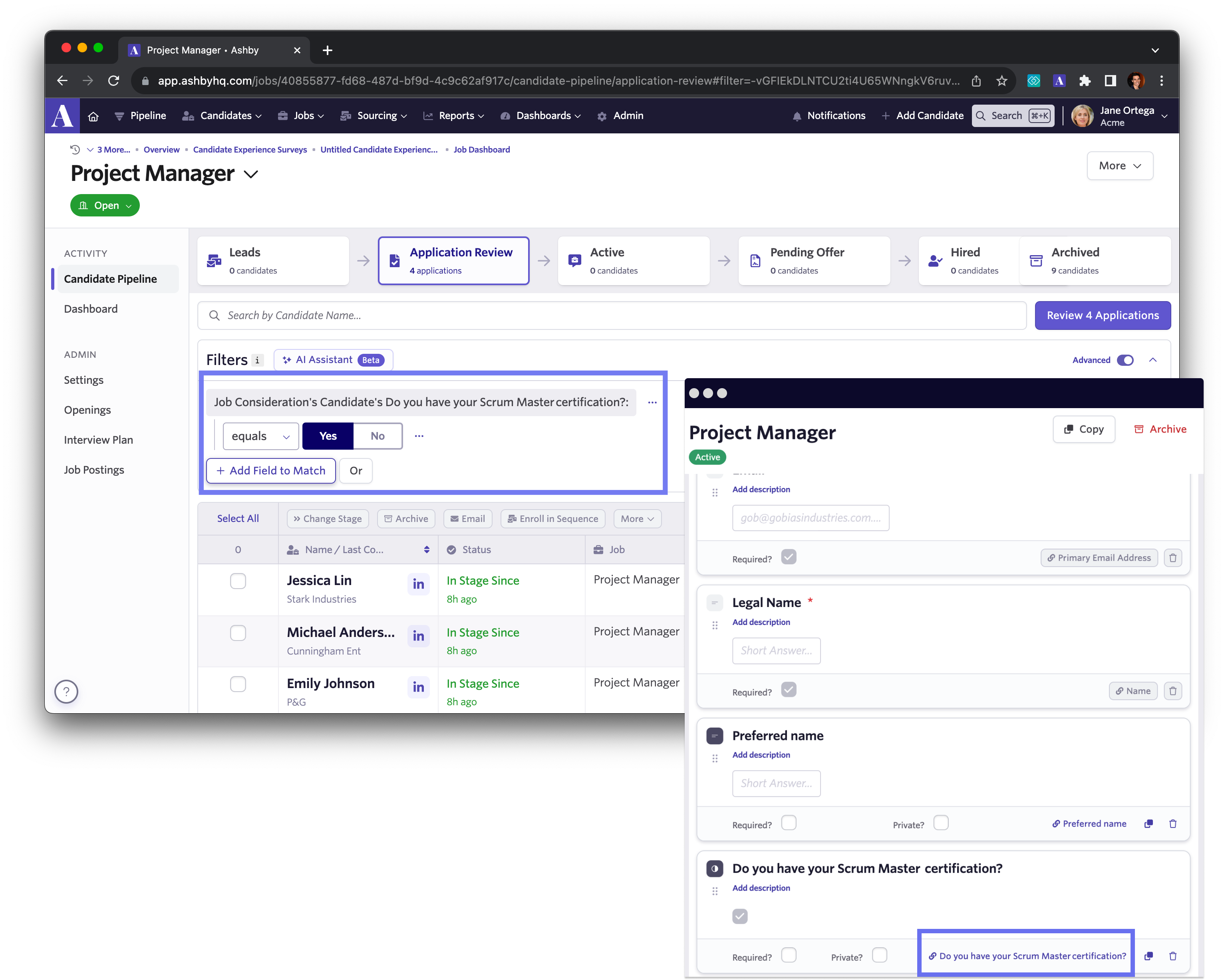Screen dimensions: 1224x980
Task: Click the Ashby home icon
Action: (x=93, y=116)
